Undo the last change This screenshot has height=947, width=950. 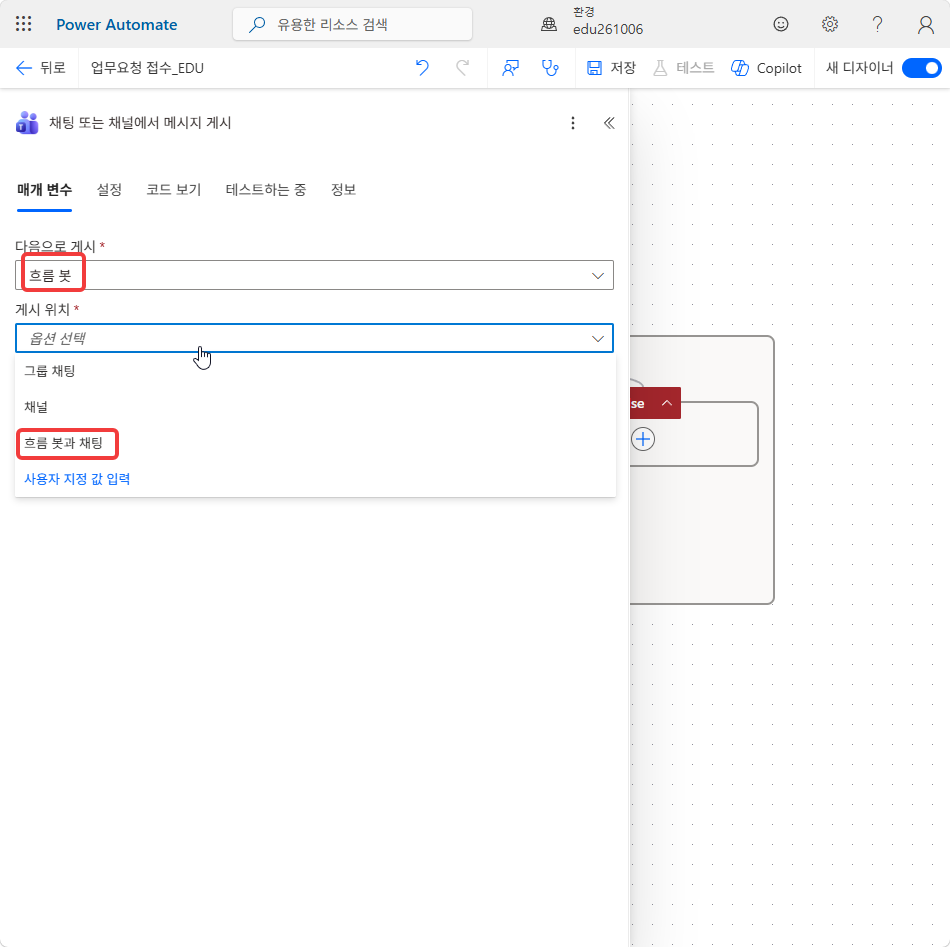coord(422,68)
